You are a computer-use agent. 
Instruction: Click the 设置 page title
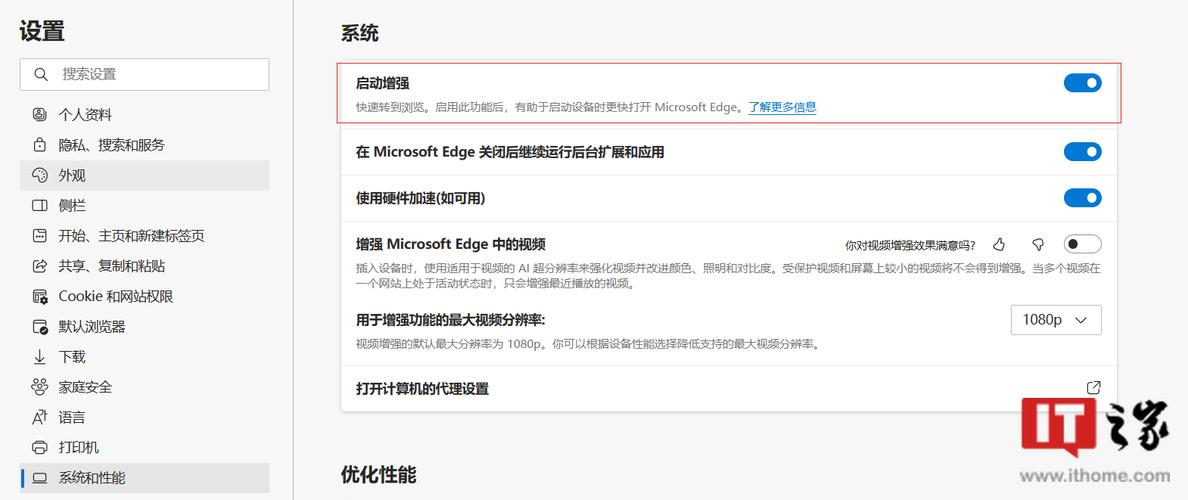coord(42,31)
